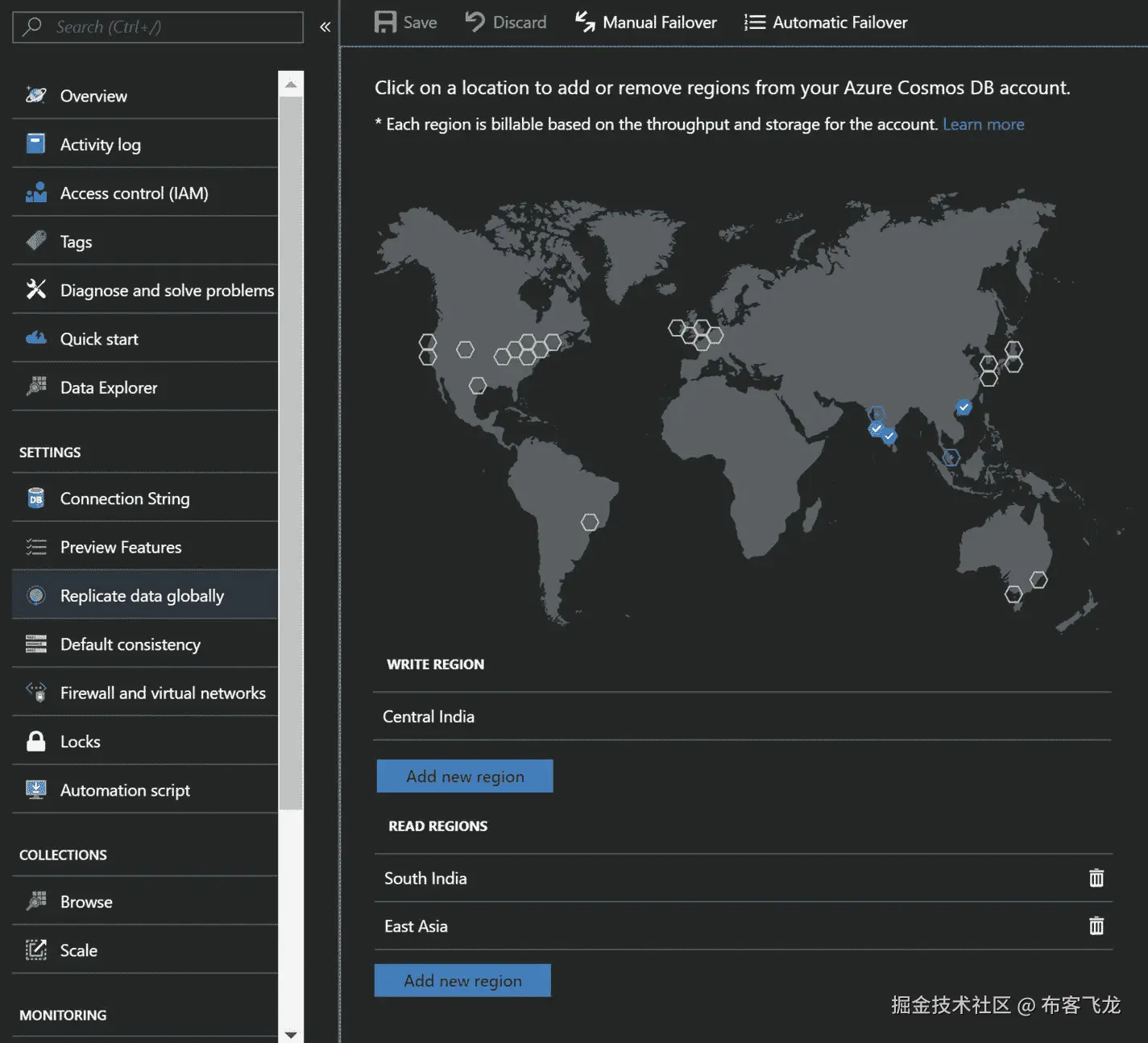Select the East Asia read region name
The height and width of the screenshot is (1043, 1148).
coord(416,926)
